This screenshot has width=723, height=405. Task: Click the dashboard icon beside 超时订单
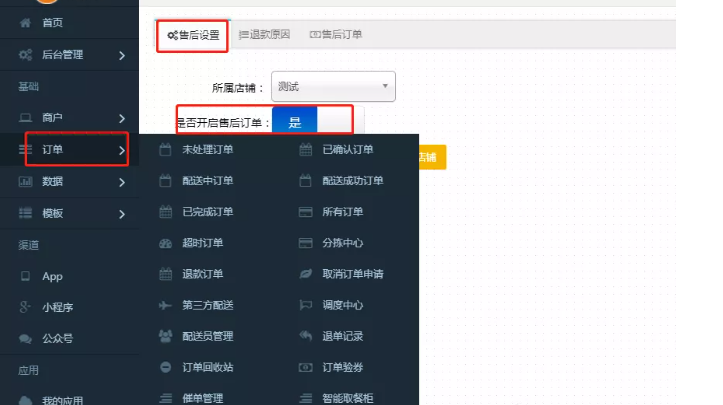point(165,243)
